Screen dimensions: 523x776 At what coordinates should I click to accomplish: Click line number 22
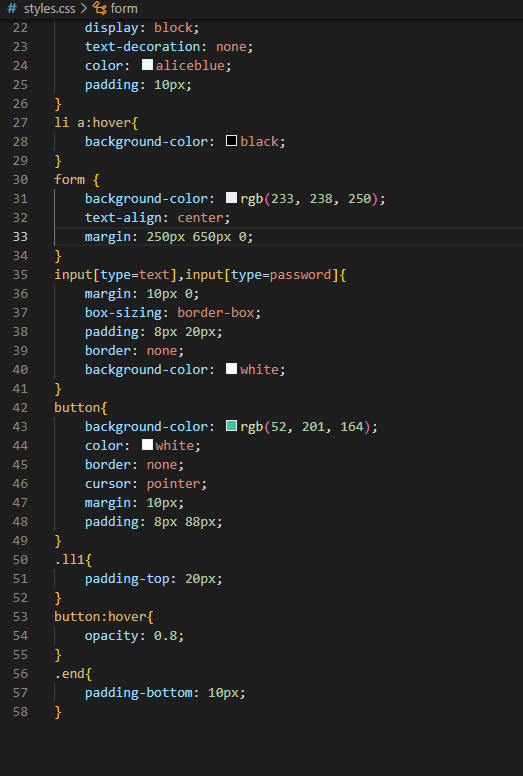20,28
